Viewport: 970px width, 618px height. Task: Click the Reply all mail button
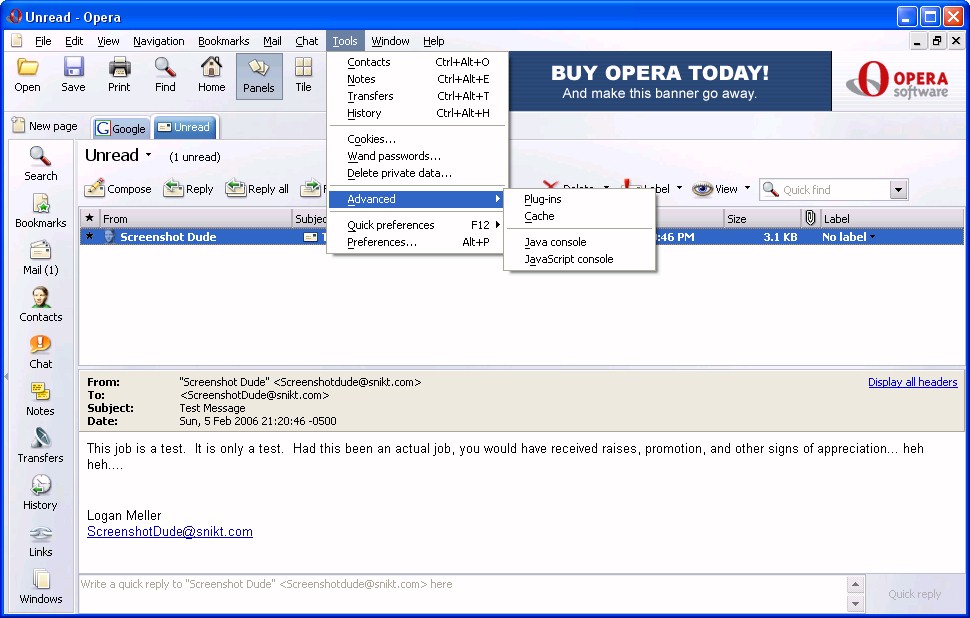point(257,189)
